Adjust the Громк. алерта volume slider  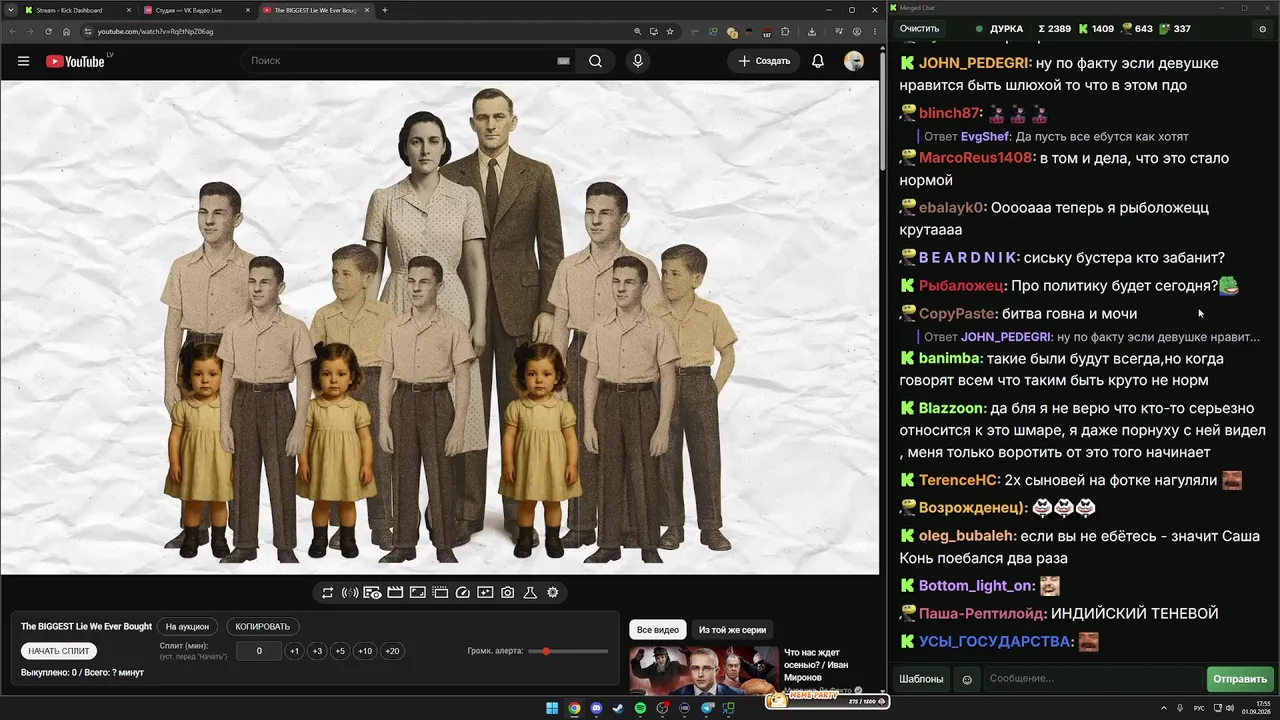568,651
